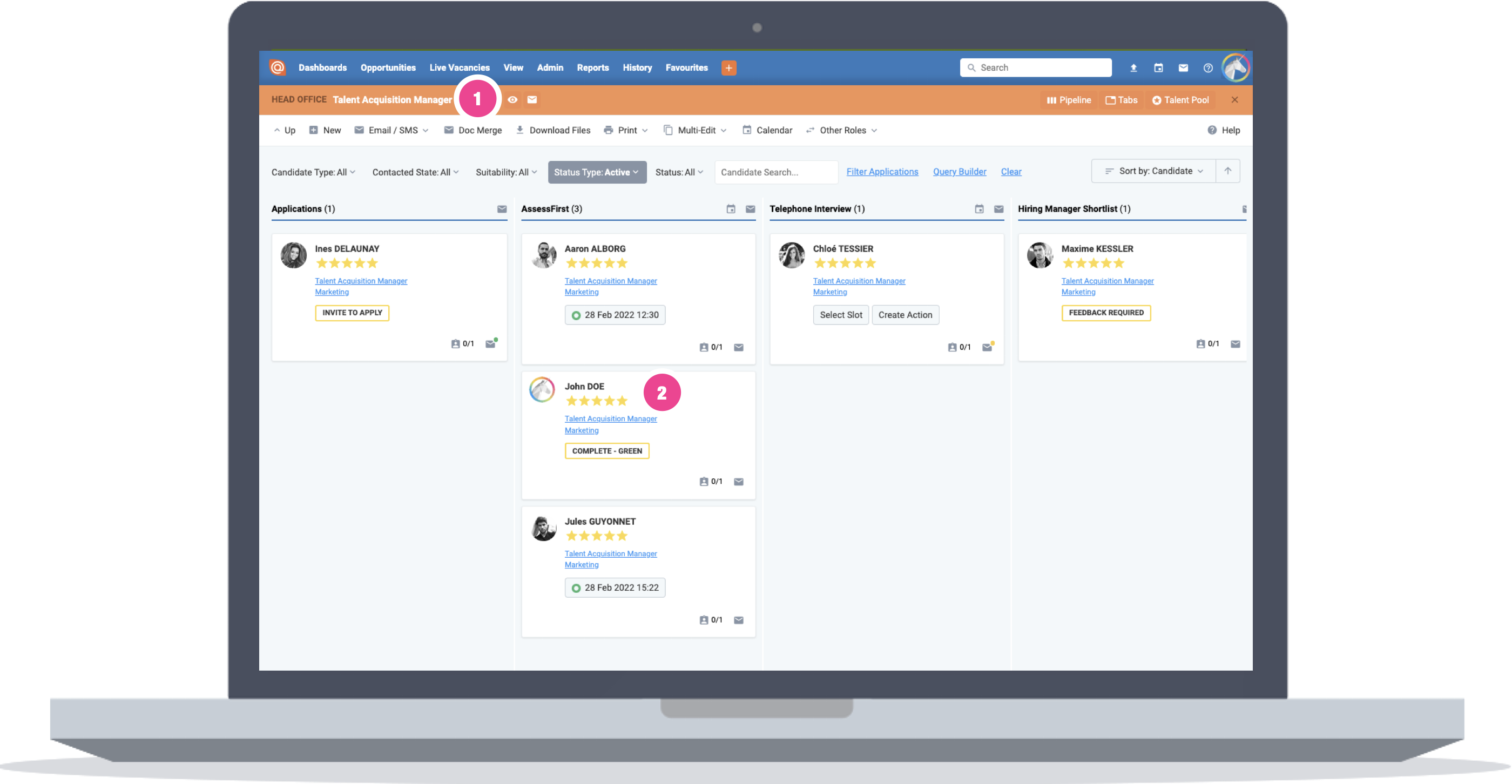
Task: Click Query Builder link
Action: coord(960,172)
